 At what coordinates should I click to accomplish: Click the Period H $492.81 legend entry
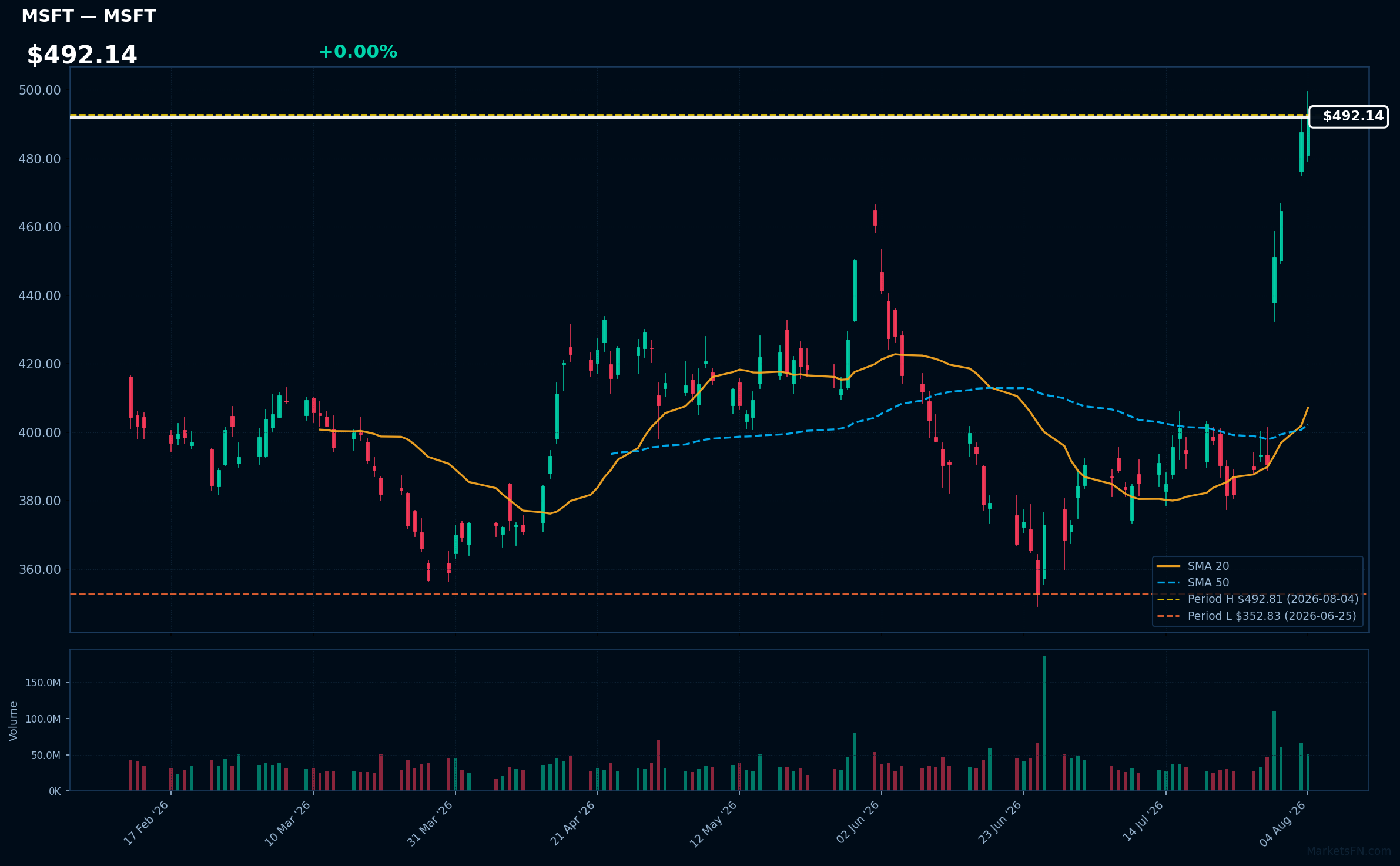(x=1258, y=599)
